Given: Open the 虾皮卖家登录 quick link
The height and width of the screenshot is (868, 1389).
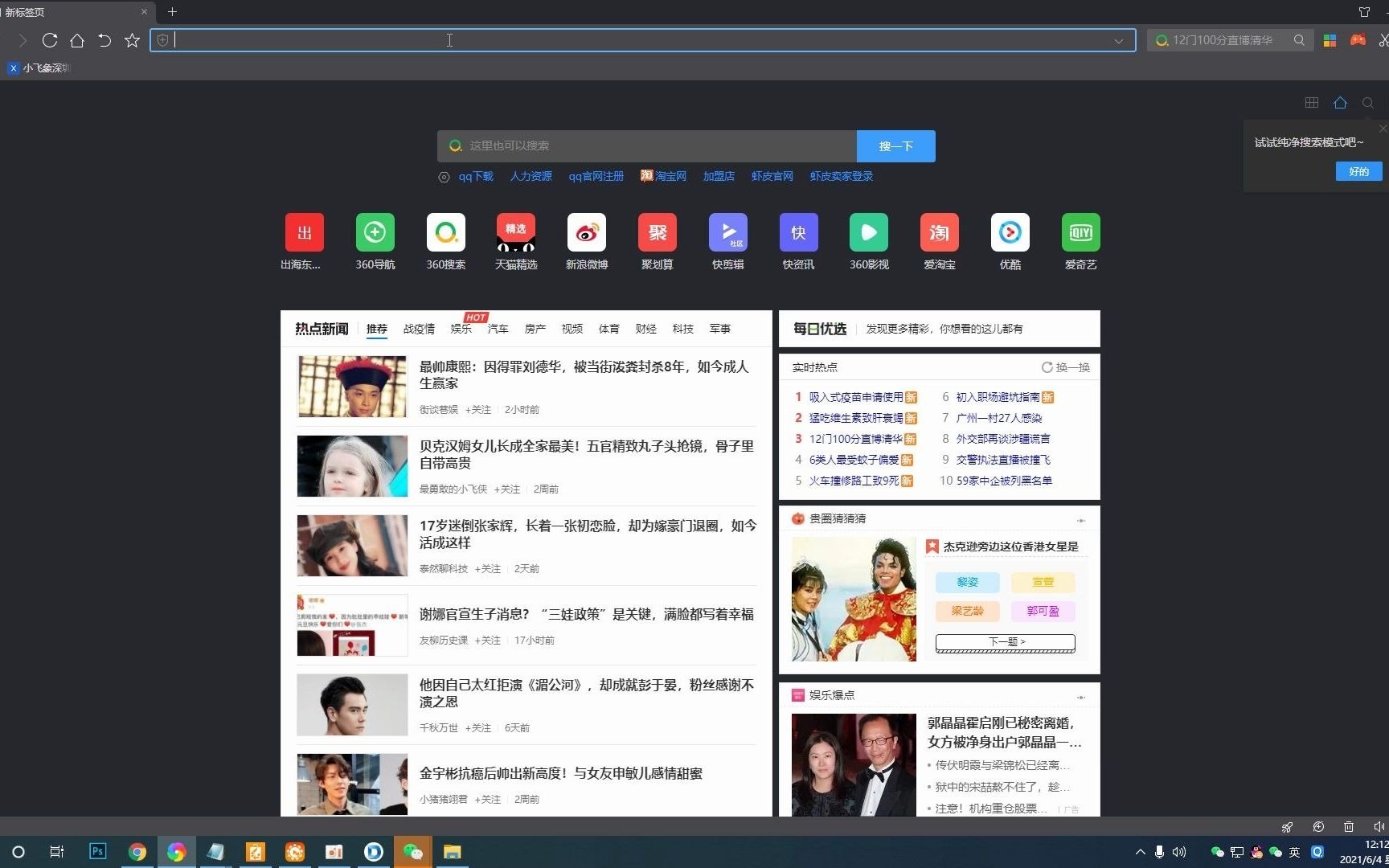Looking at the screenshot, I should click(x=842, y=176).
